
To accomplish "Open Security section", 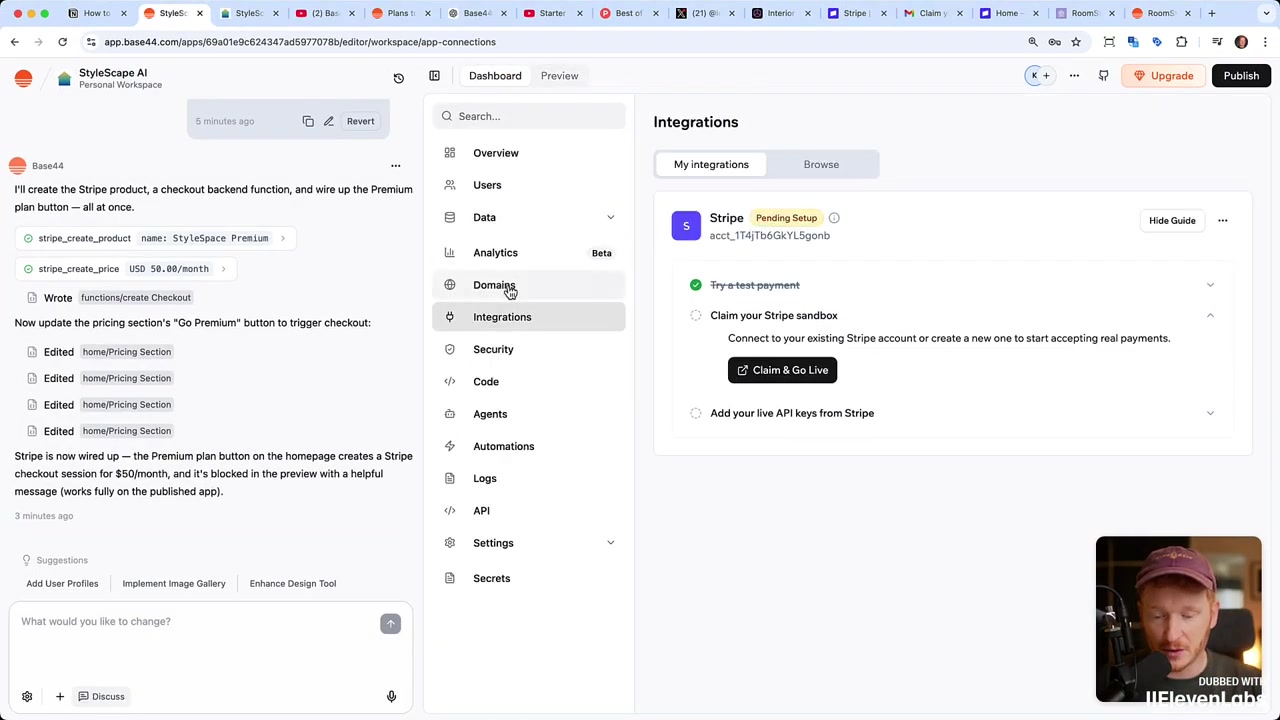I will [x=529, y=349].
